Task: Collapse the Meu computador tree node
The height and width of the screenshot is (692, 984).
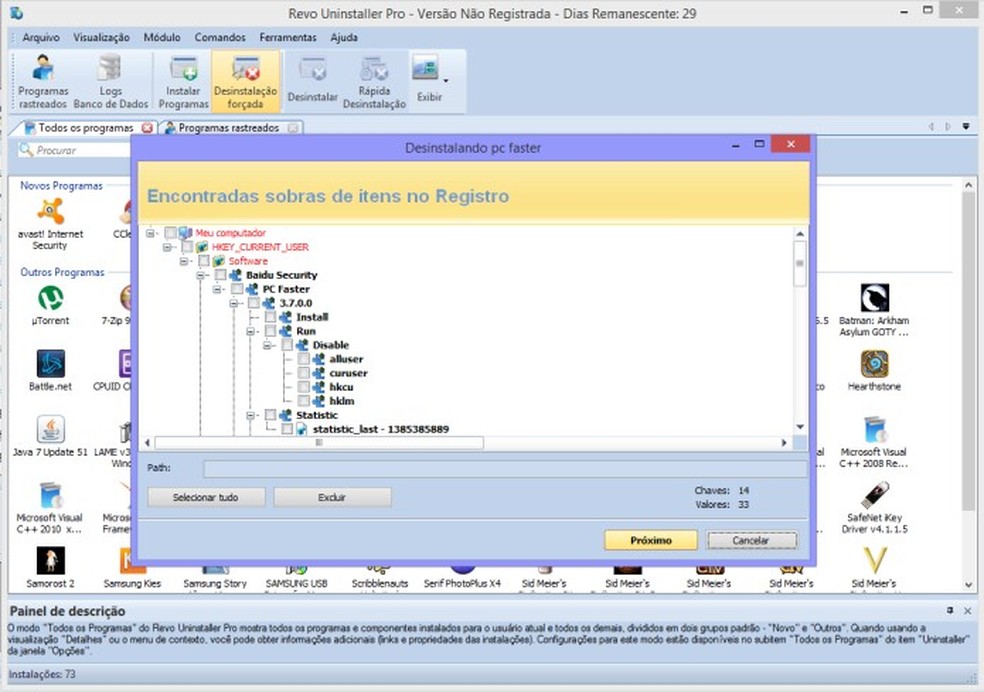Action: 150,233
